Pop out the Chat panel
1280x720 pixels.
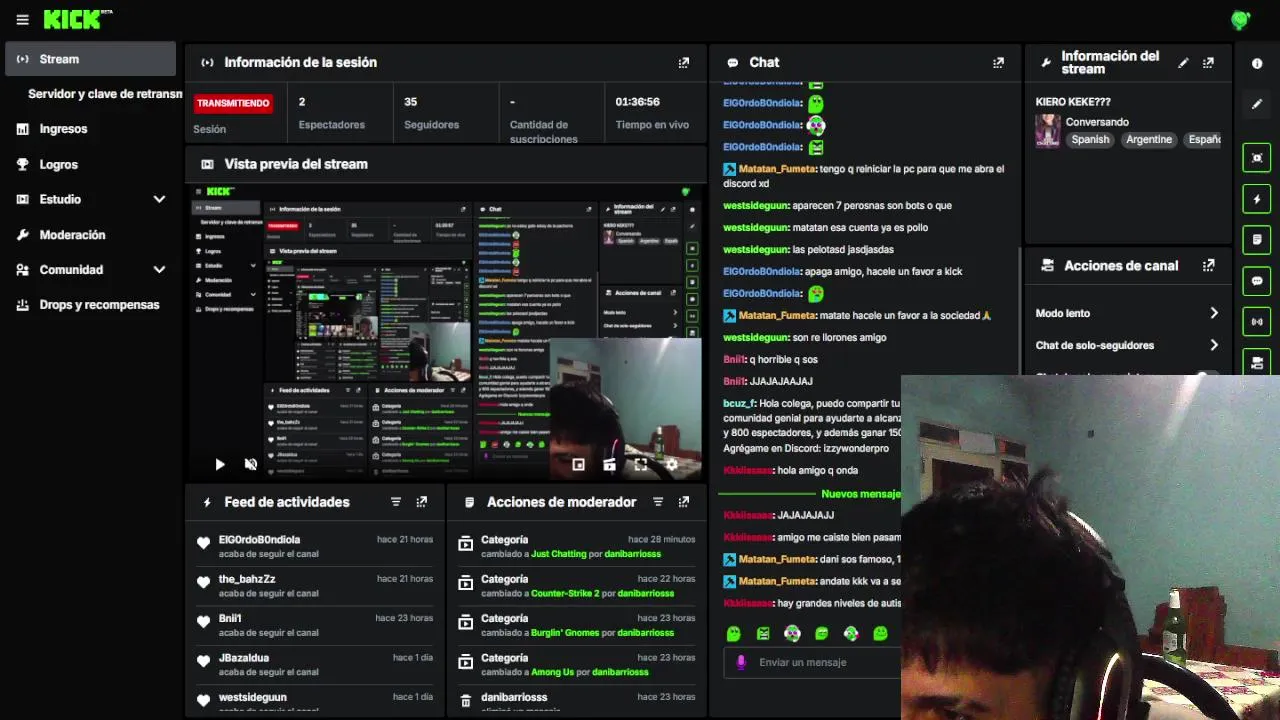(x=998, y=62)
